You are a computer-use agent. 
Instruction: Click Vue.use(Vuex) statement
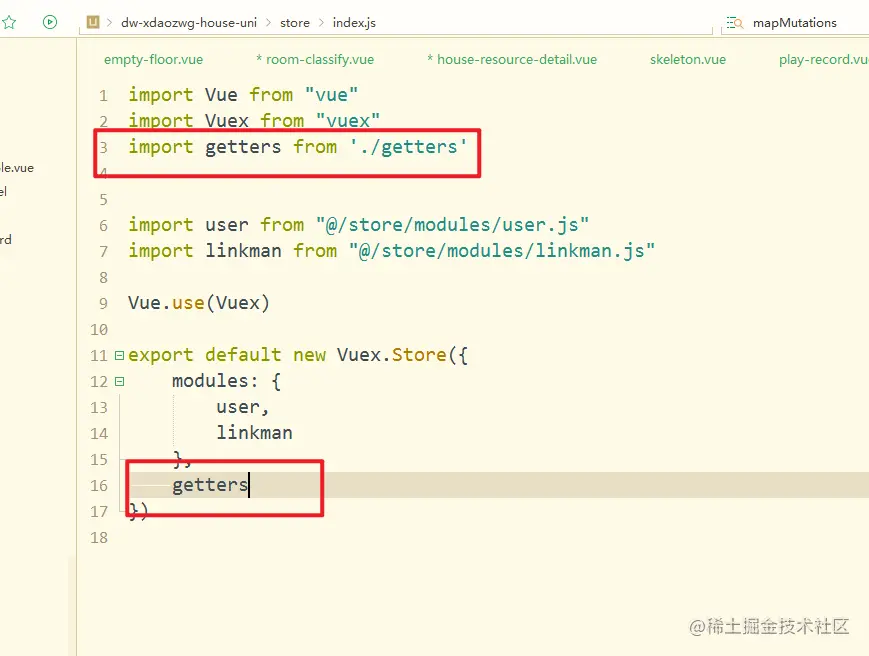pos(199,303)
